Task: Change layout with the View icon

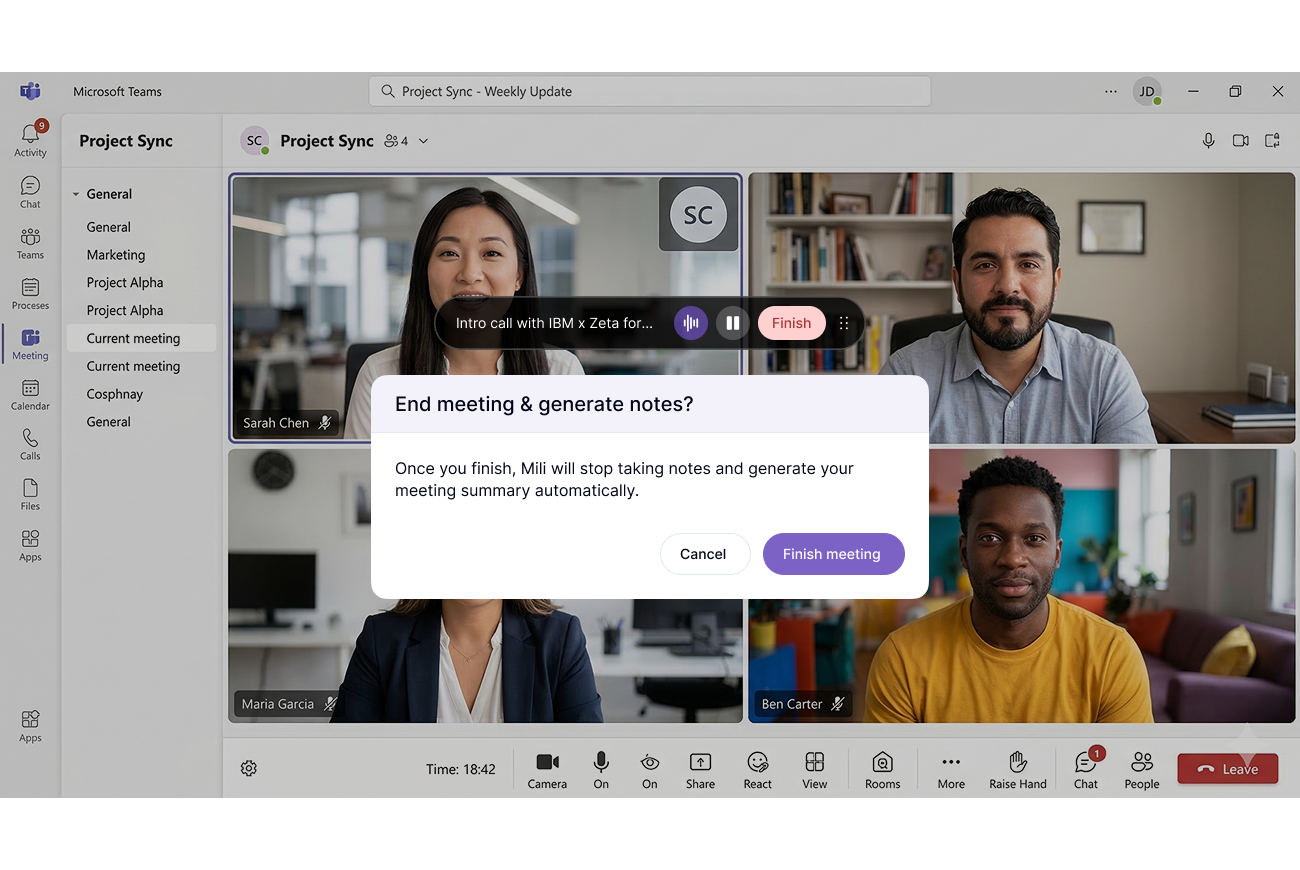Action: [x=814, y=770]
